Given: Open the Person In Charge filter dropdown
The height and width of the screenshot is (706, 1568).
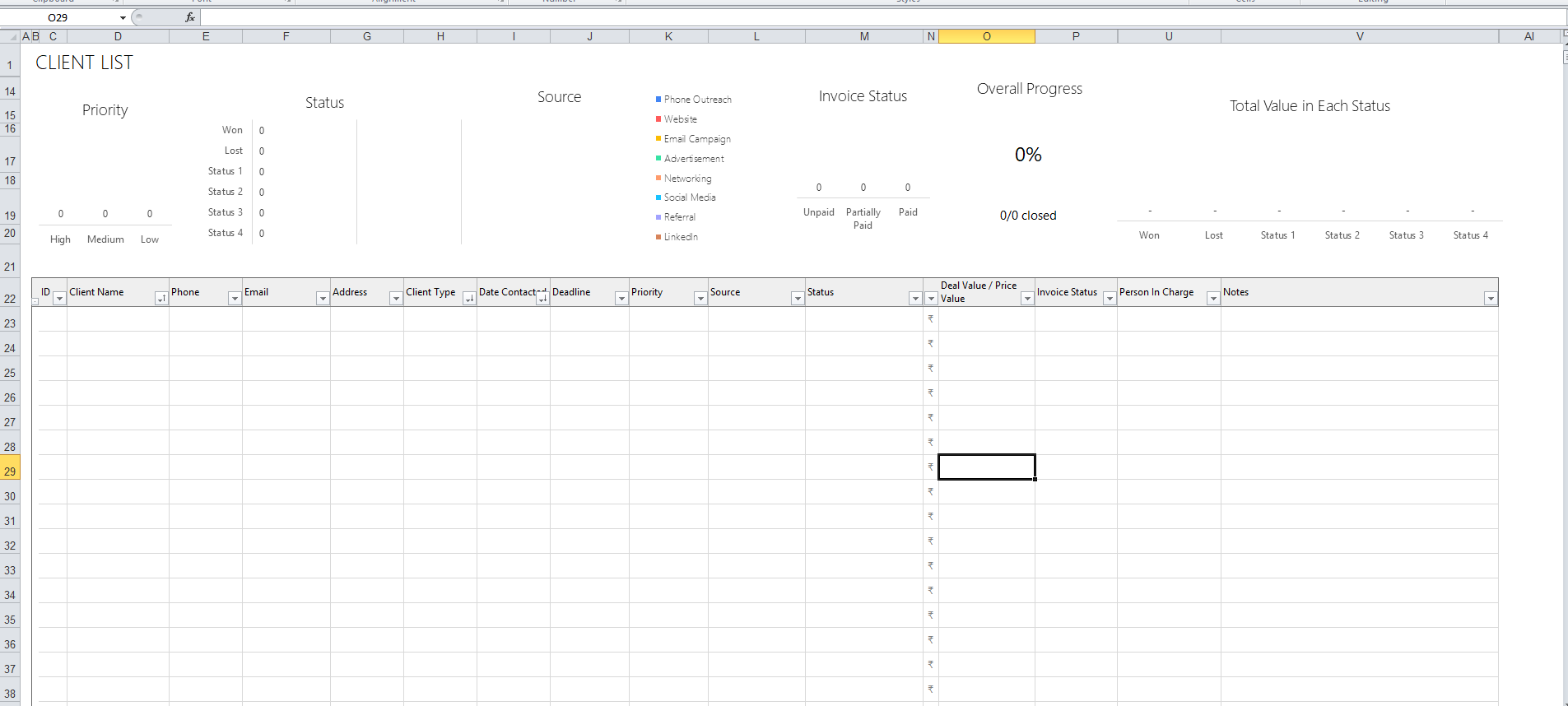Looking at the screenshot, I should tap(1213, 299).
